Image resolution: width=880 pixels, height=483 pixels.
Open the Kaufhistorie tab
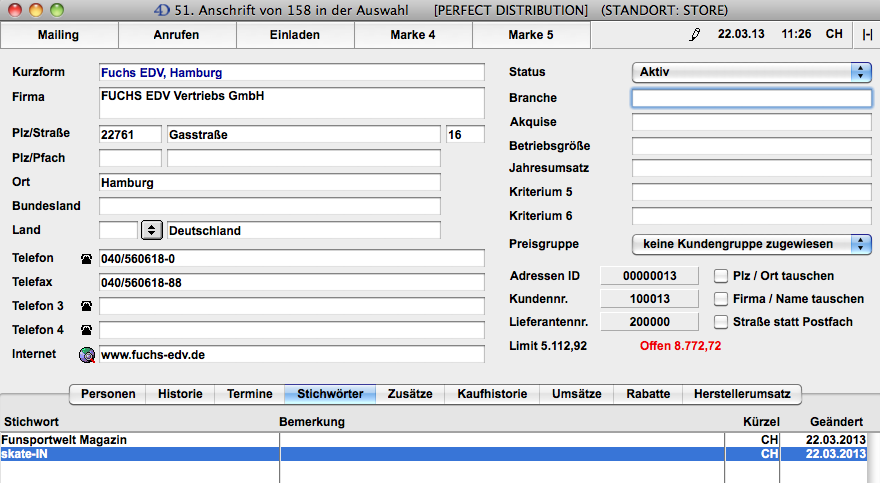click(492, 394)
